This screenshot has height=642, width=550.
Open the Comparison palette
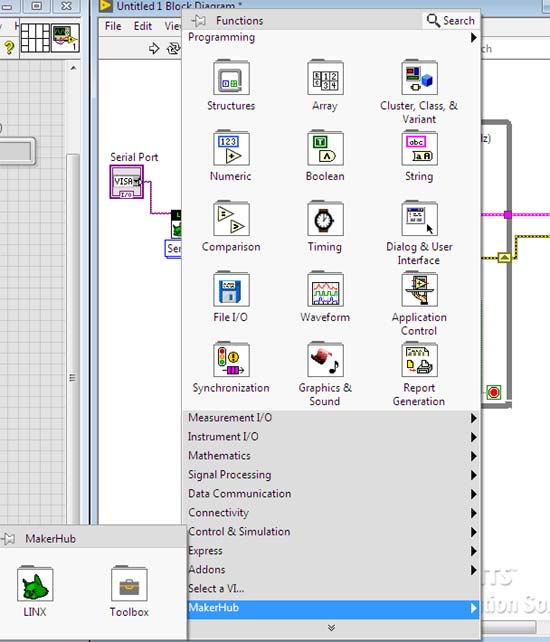pos(231,219)
